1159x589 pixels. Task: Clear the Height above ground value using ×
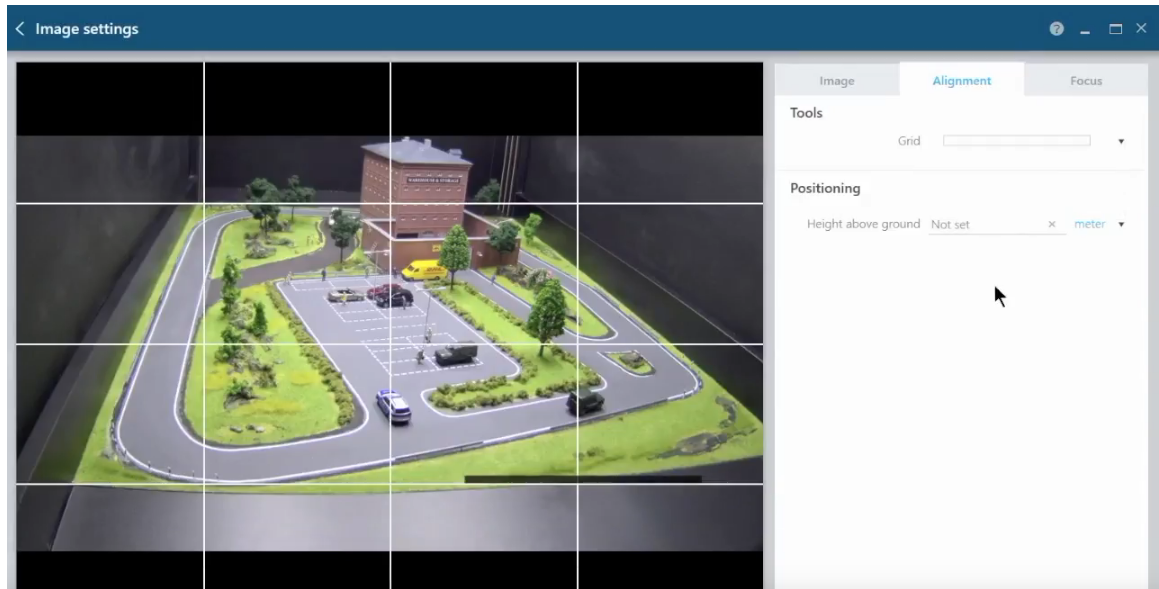pos(1054,224)
